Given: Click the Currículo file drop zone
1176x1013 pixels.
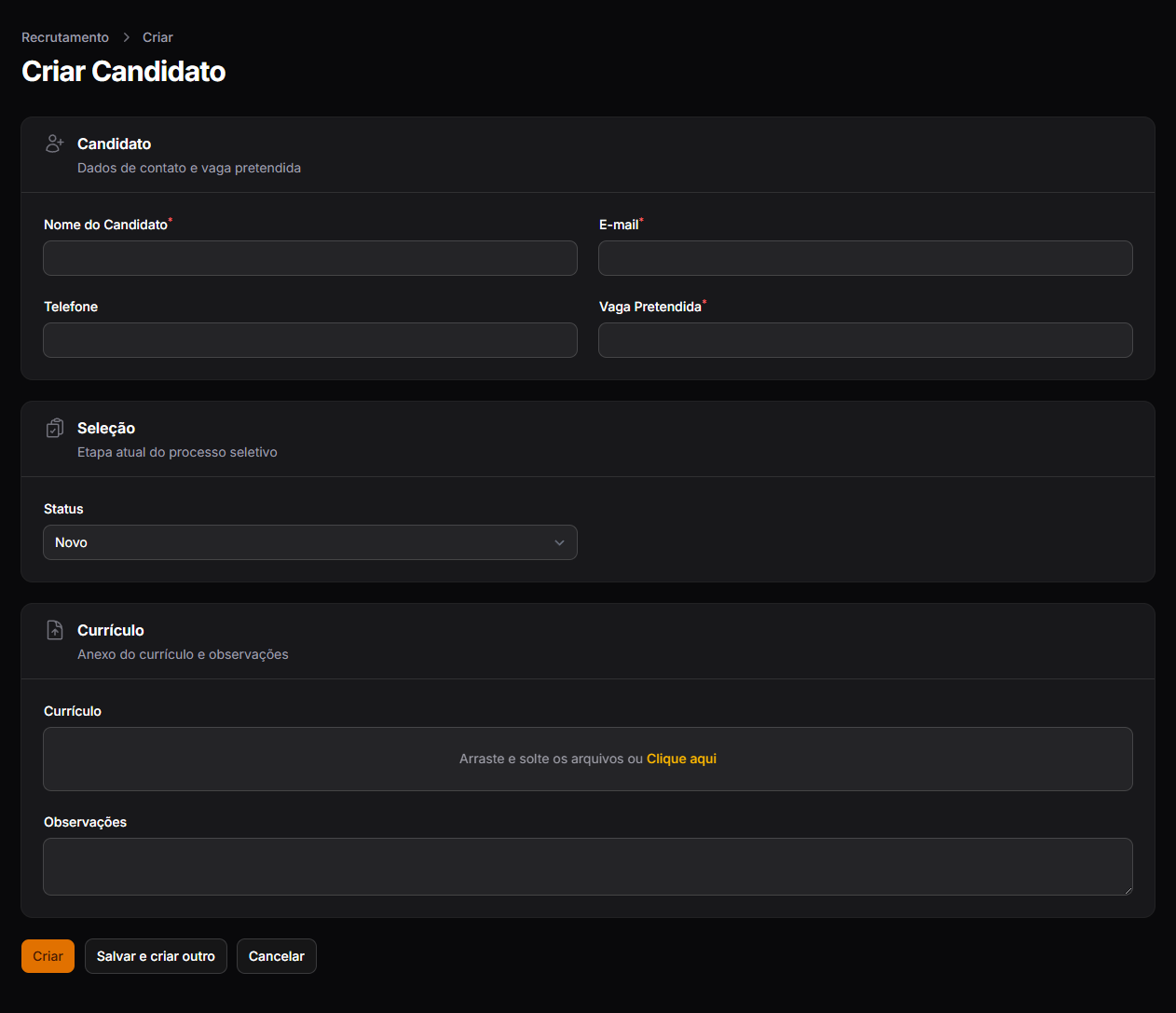Looking at the screenshot, I should point(588,759).
